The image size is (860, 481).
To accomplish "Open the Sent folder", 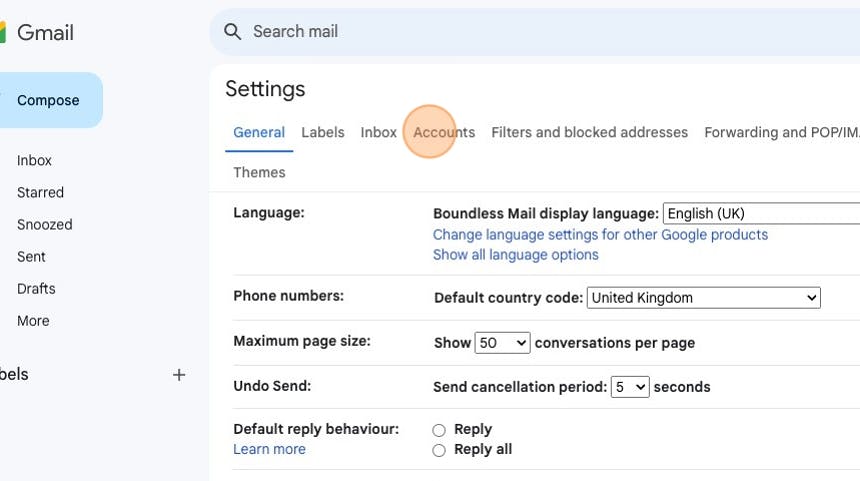I will pyautogui.click(x=31, y=257).
